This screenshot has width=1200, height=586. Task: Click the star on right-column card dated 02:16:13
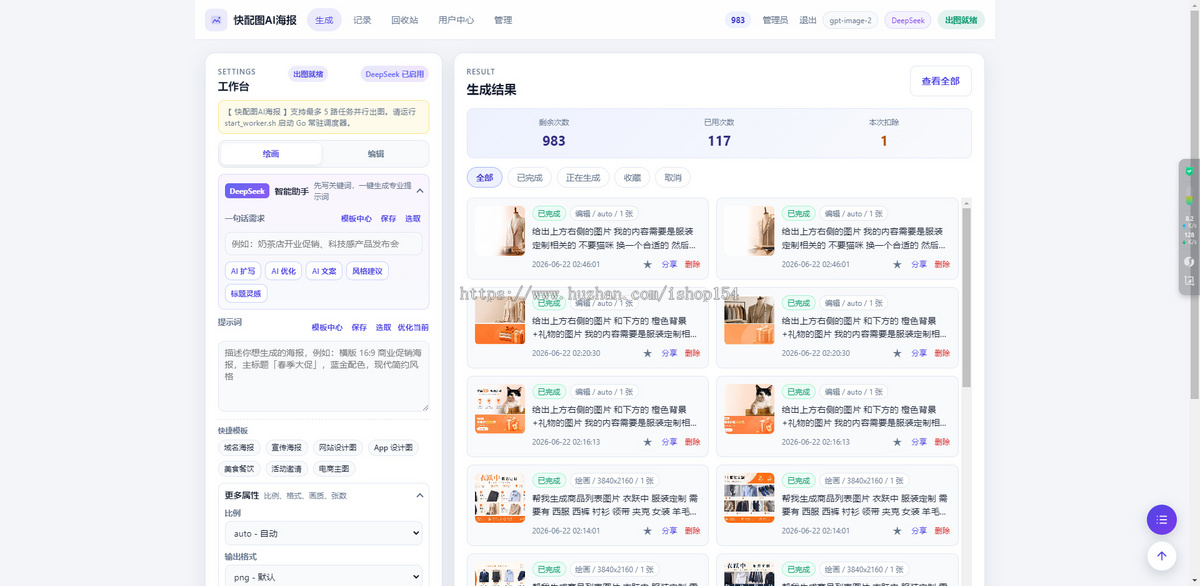click(x=897, y=442)
